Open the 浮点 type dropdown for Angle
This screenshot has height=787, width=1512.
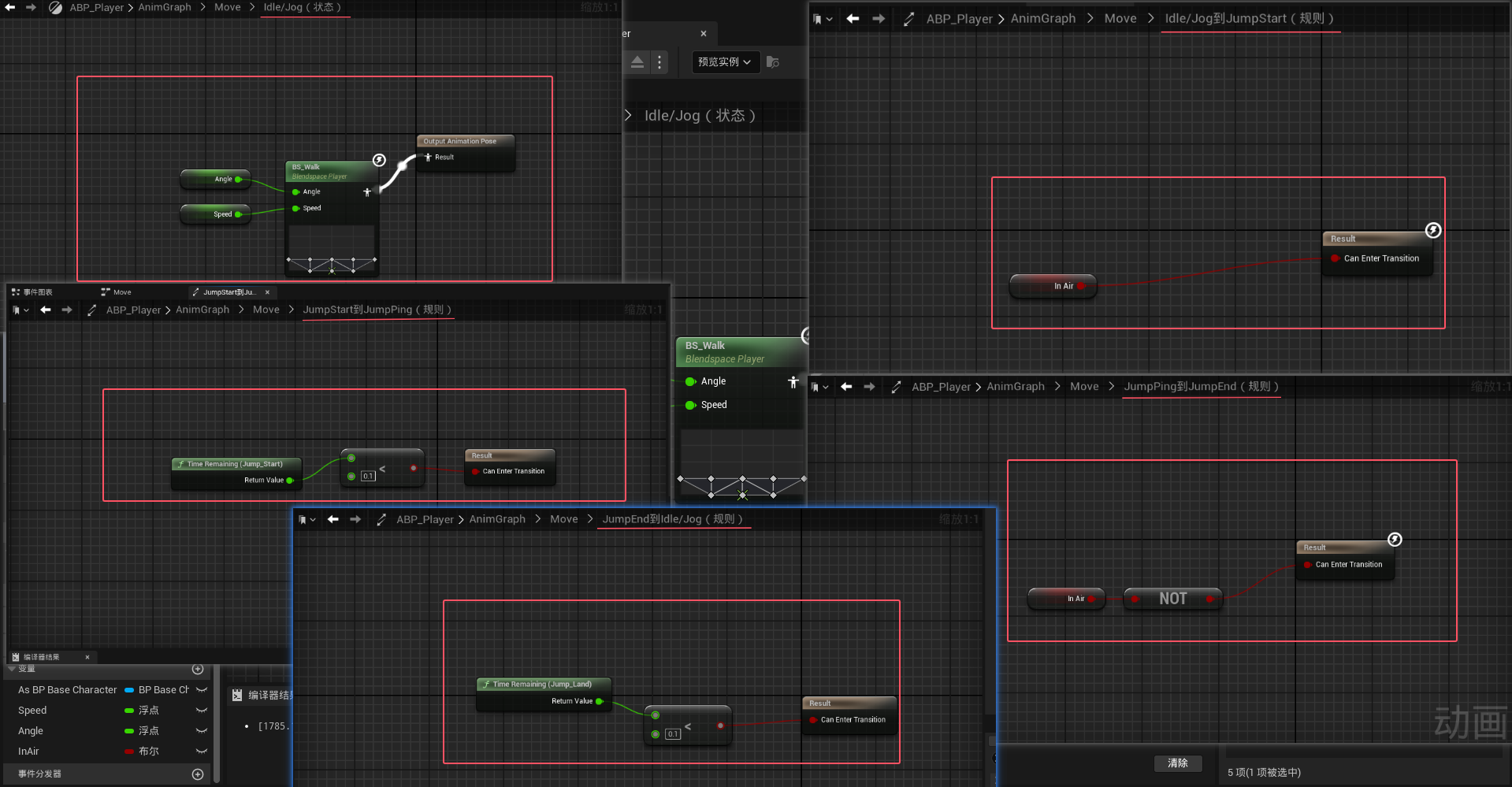tap(149, 731)
